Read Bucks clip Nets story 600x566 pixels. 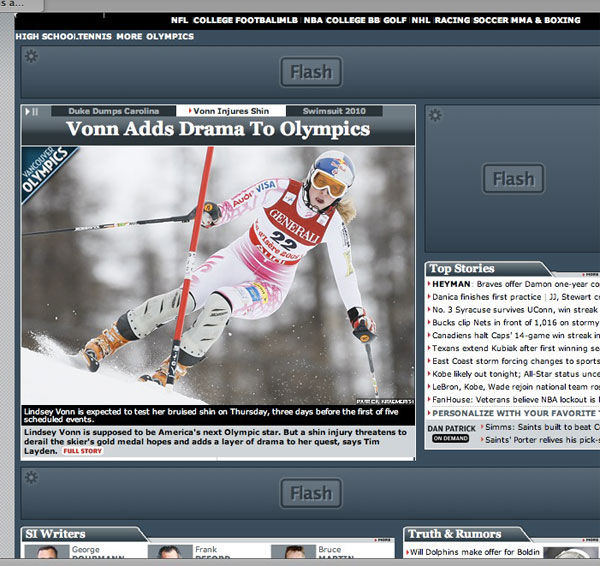[x=514, y=323]
